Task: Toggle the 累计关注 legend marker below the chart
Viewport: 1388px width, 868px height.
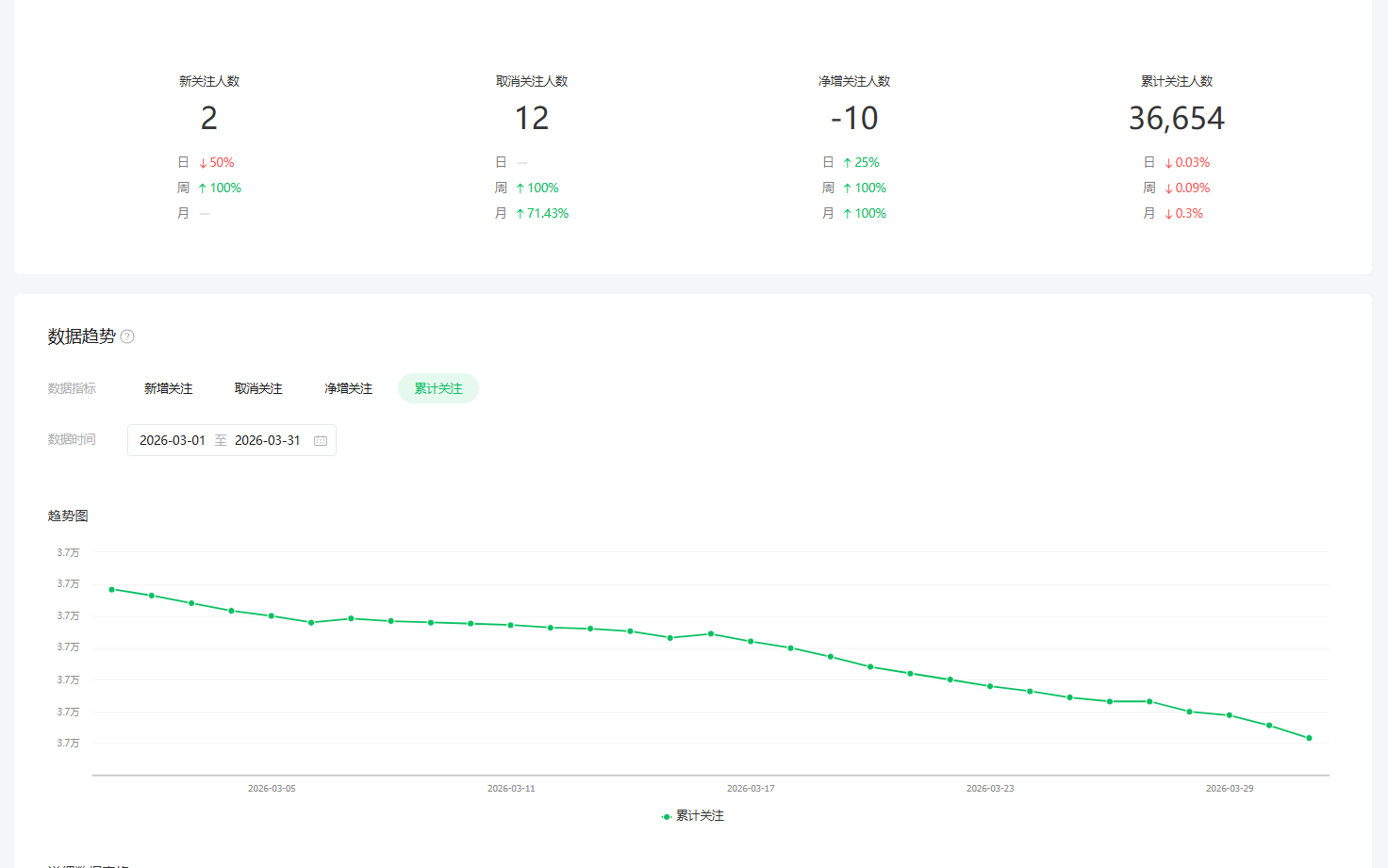Action: (667, 816)
